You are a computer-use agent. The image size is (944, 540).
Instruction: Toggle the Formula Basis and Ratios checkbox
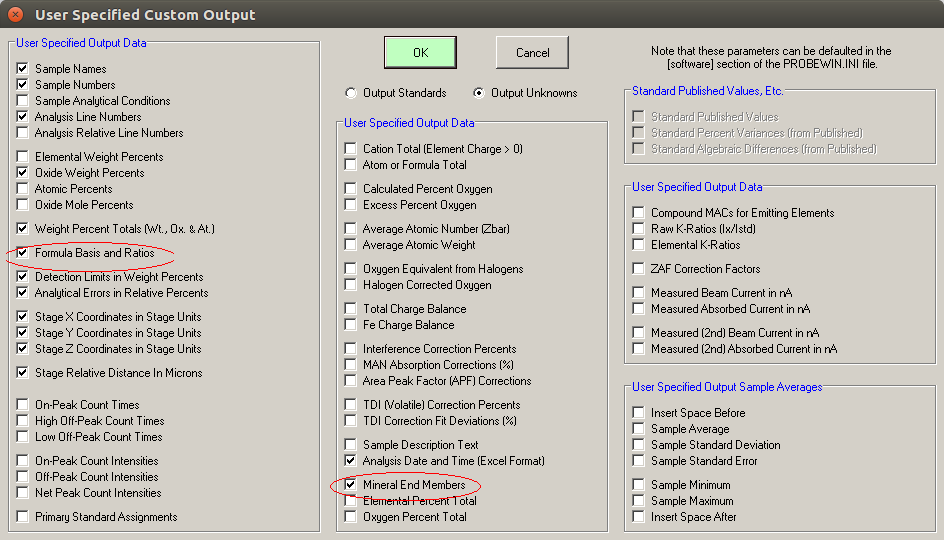23,253
